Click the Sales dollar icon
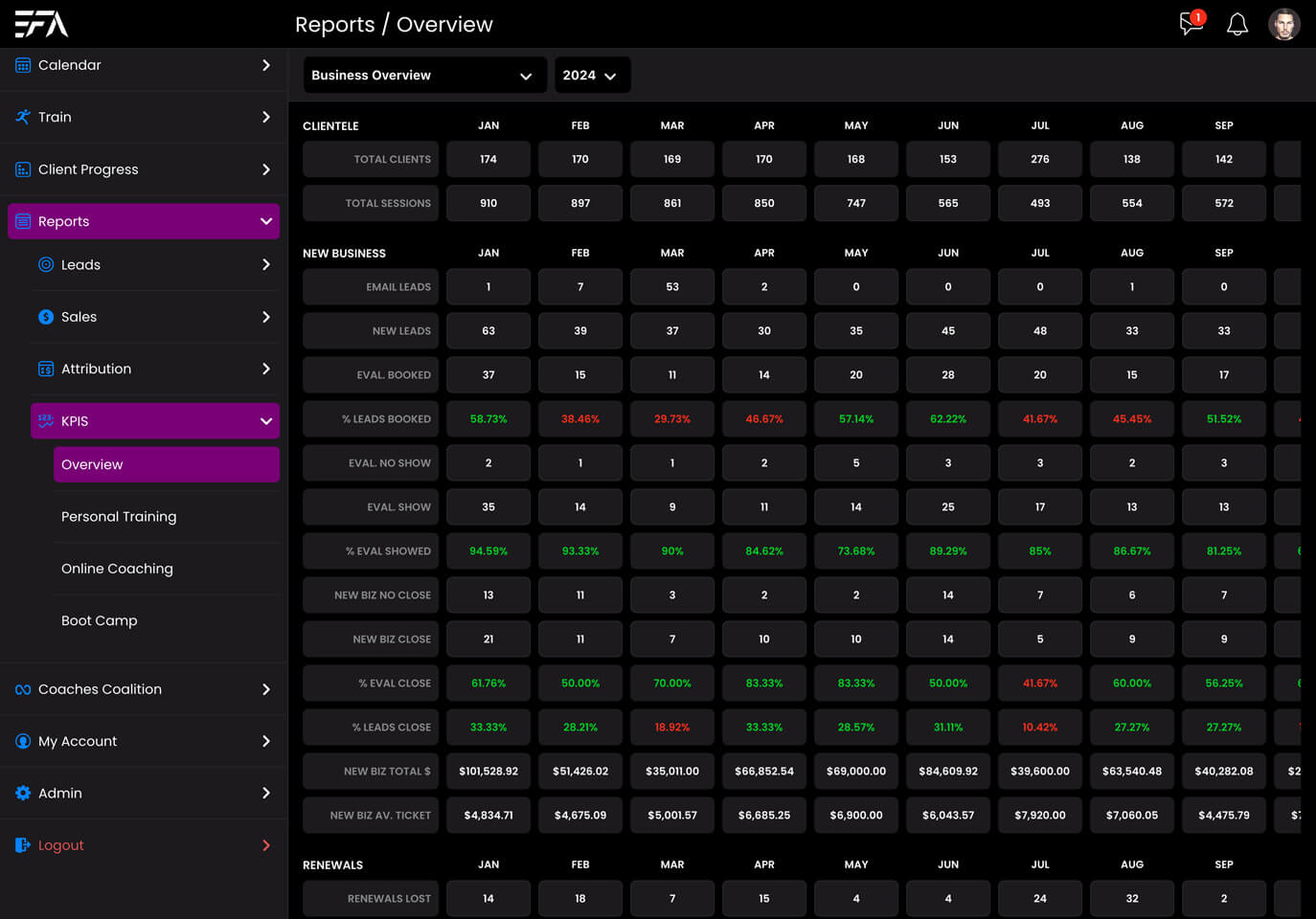 pos(46,317)
